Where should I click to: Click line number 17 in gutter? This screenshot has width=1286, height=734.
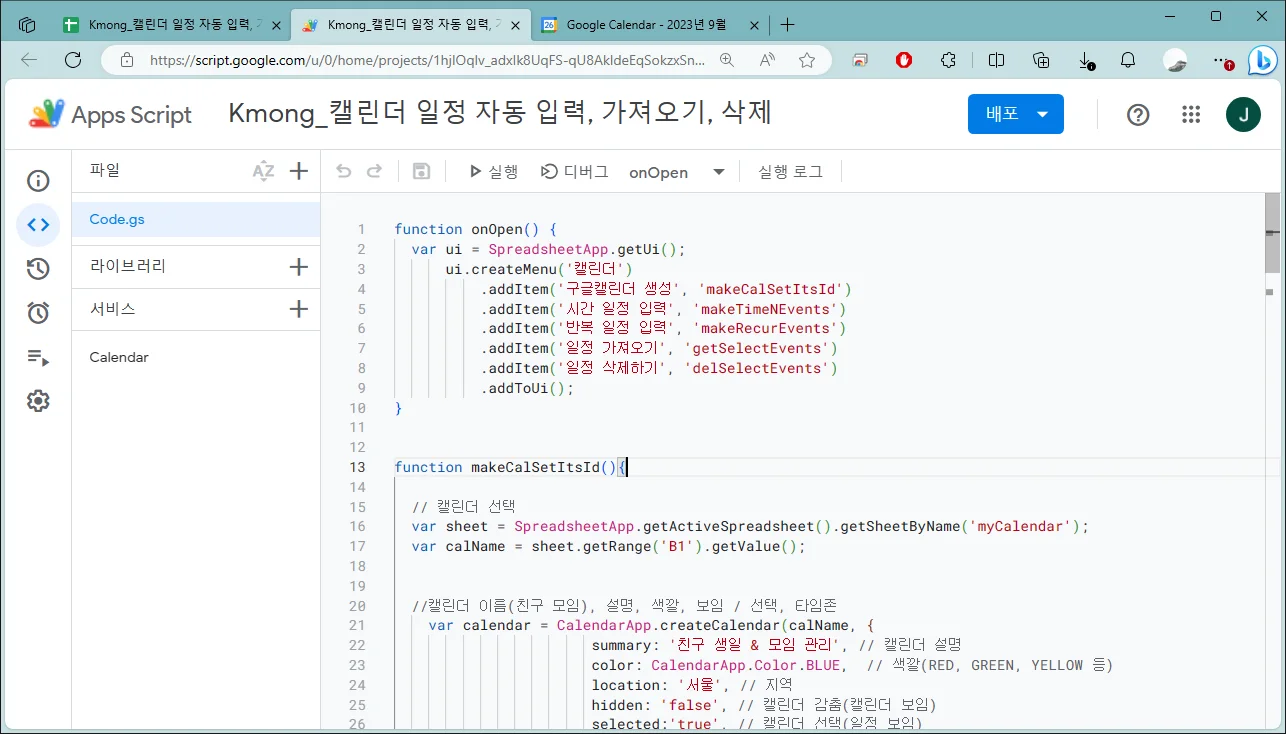tap(357, 546)
